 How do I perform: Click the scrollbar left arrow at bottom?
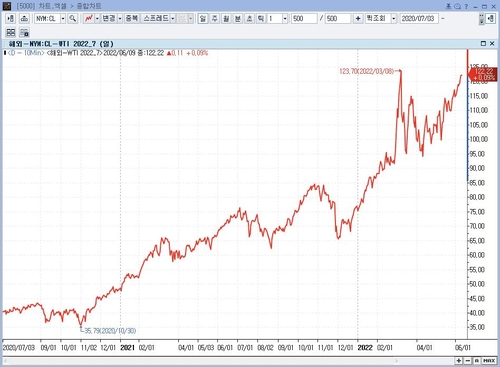pos(5,361)
